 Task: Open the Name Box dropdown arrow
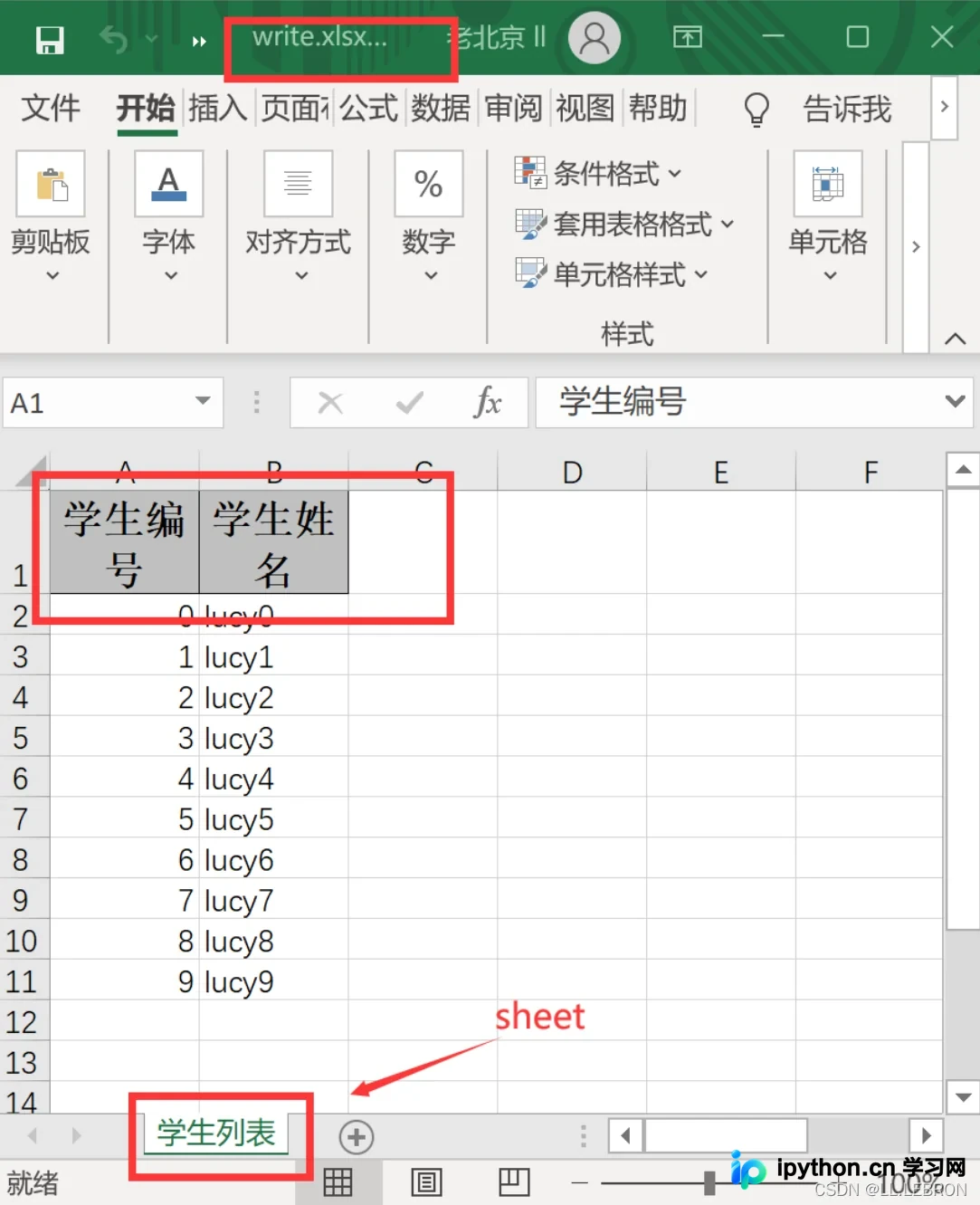[203, 401]
